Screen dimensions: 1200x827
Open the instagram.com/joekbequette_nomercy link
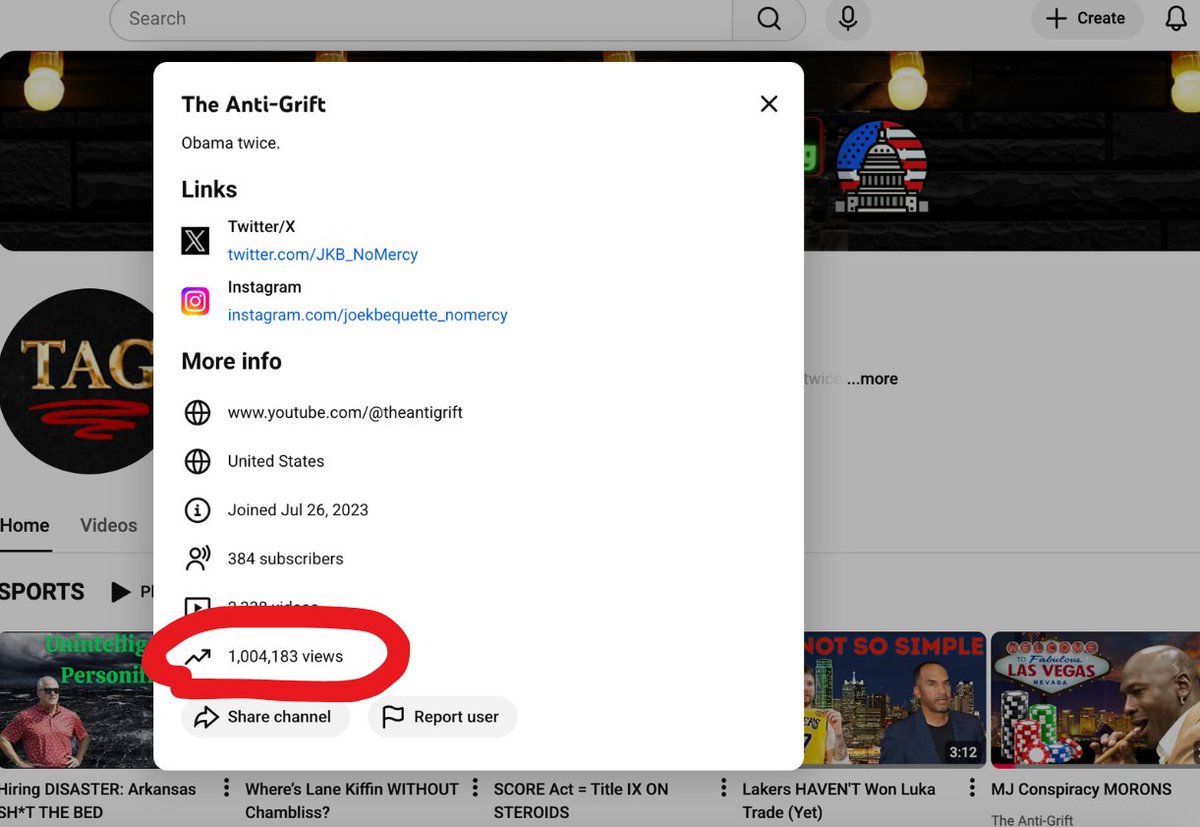(x=367, y=315)
